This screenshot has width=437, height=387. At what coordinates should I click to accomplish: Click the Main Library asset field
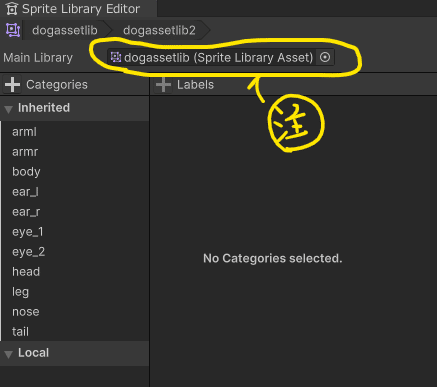pos(221,57)
